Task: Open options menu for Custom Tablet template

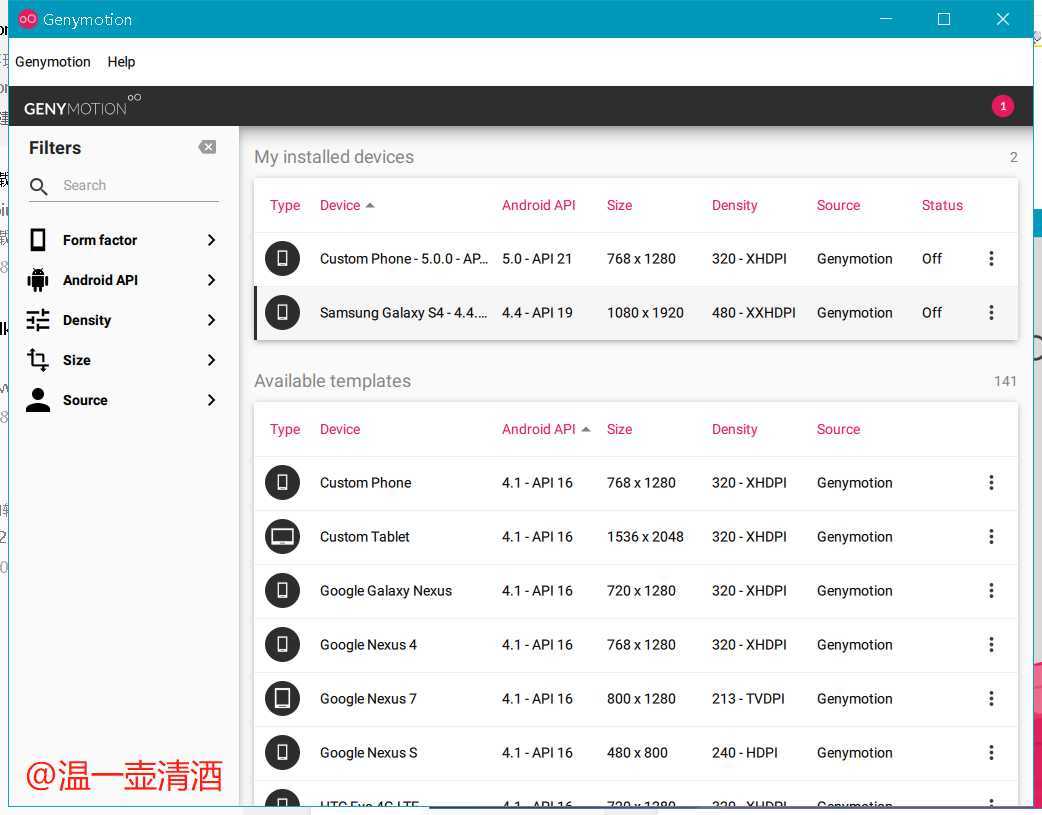Action: click(991, 536)
